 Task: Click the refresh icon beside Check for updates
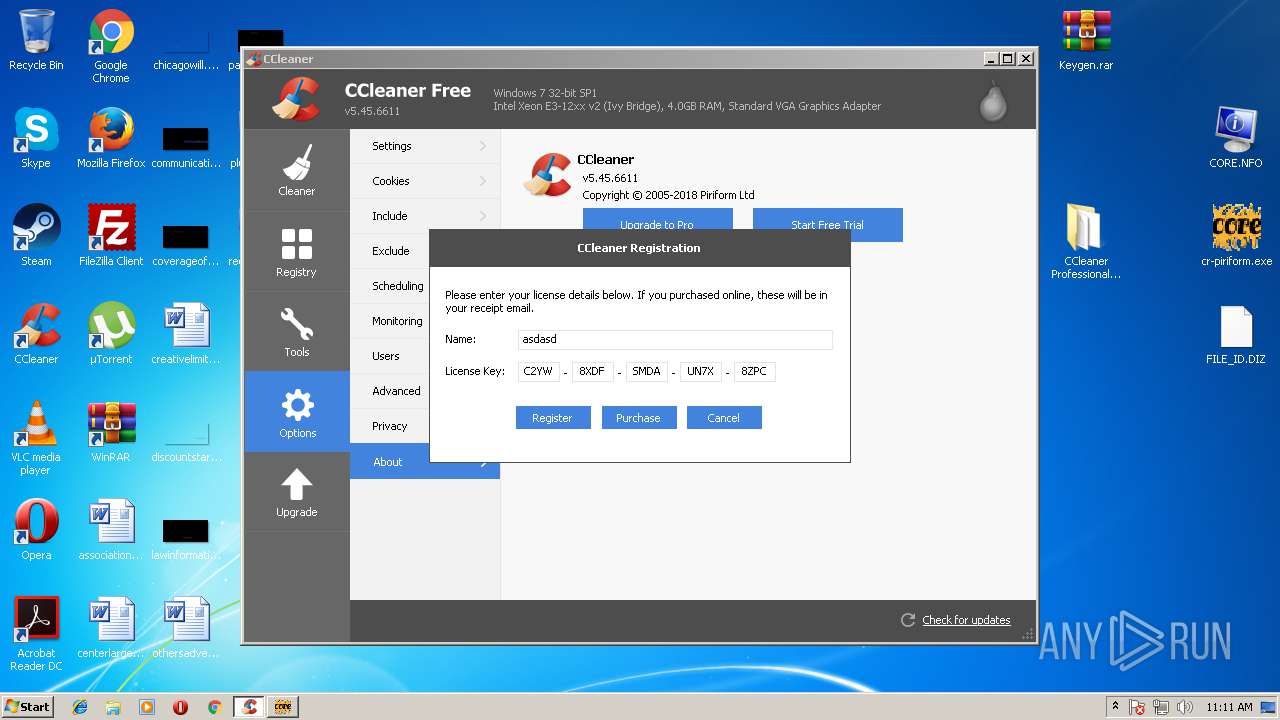(908, 620)
